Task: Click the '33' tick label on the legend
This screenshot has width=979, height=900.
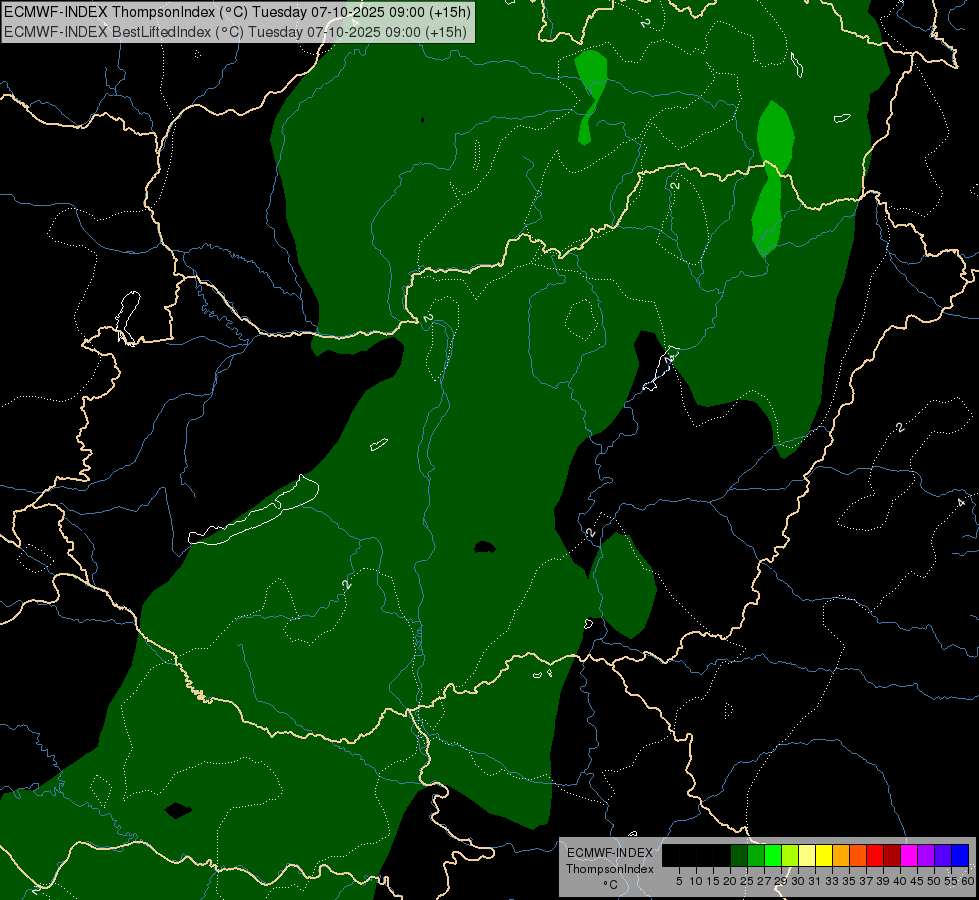Action: [x=832, y=881]
